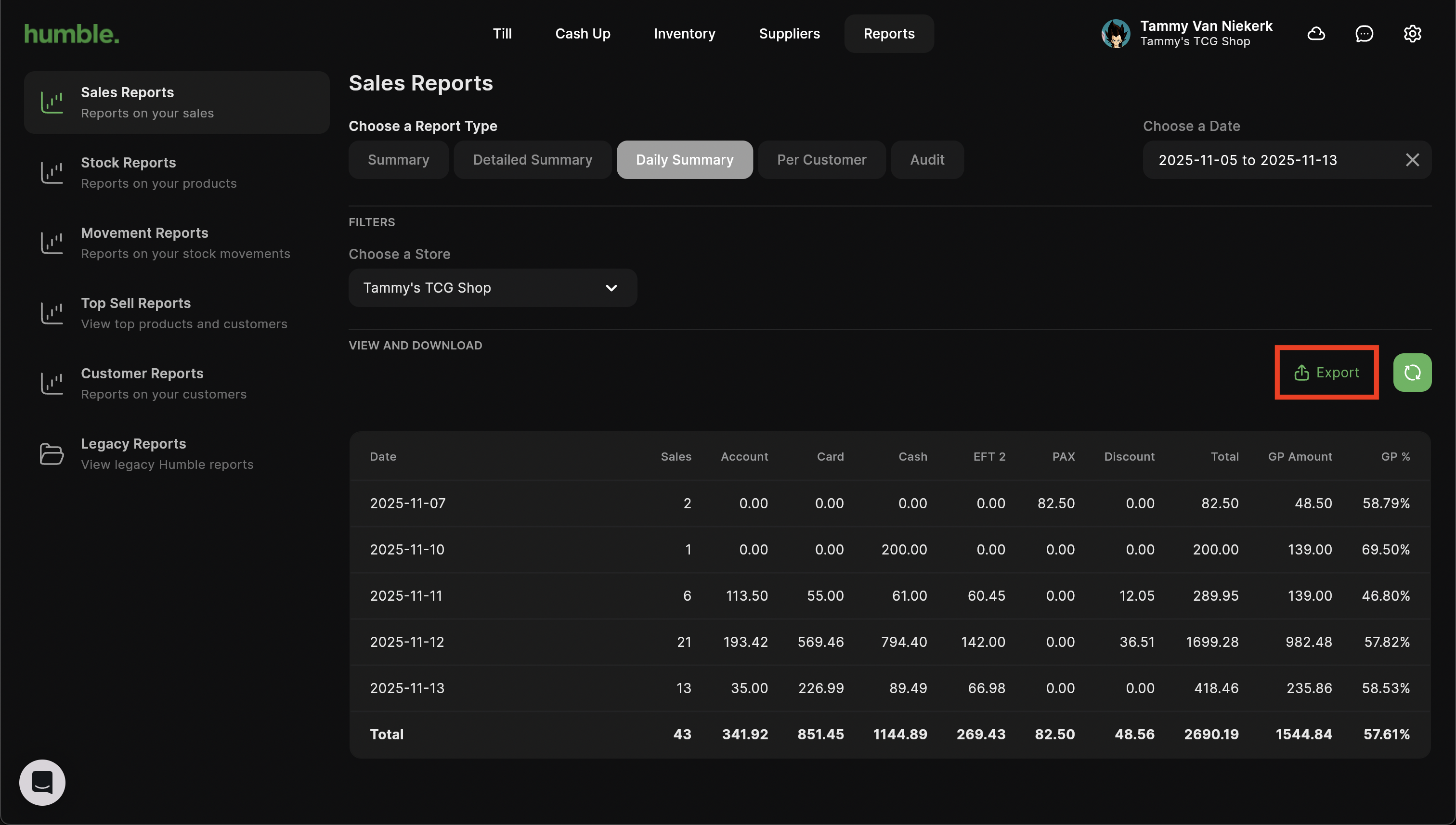
Task: Click the Legacy Reports folder icon
Action: 52,454
